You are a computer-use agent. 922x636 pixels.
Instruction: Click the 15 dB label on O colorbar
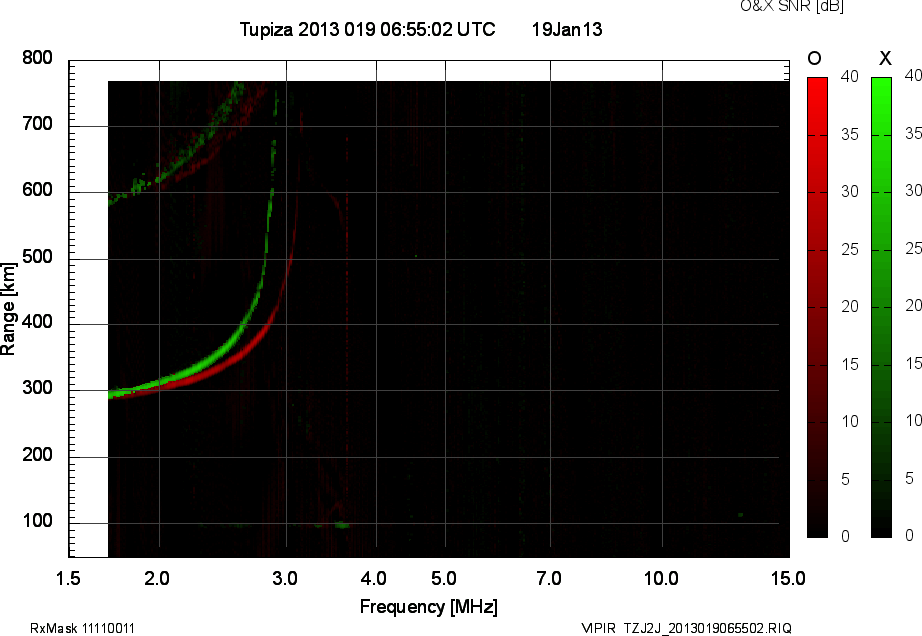pyautogui.click(x=850, y=364)
